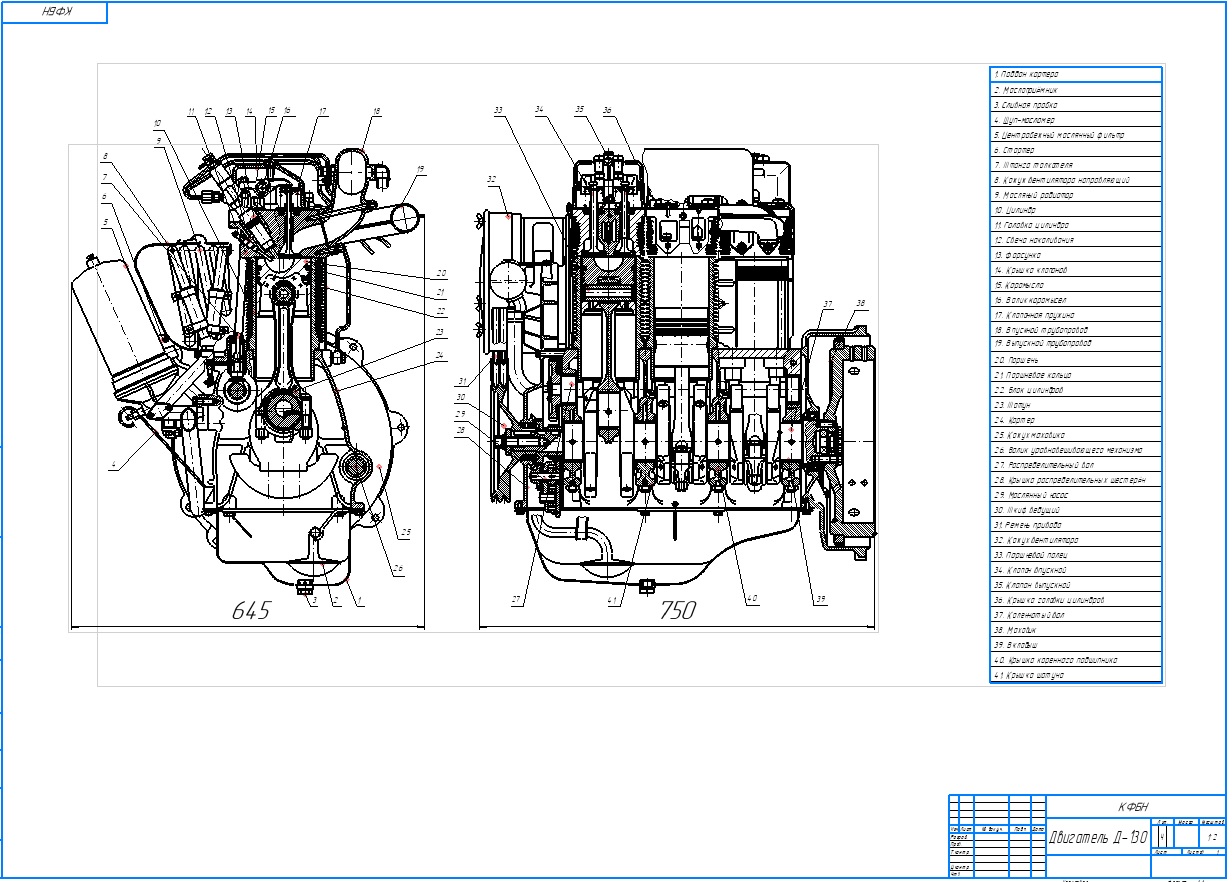
Task: Select the "КФБН" designation in the title block
Action: [x=1134, y=806]
